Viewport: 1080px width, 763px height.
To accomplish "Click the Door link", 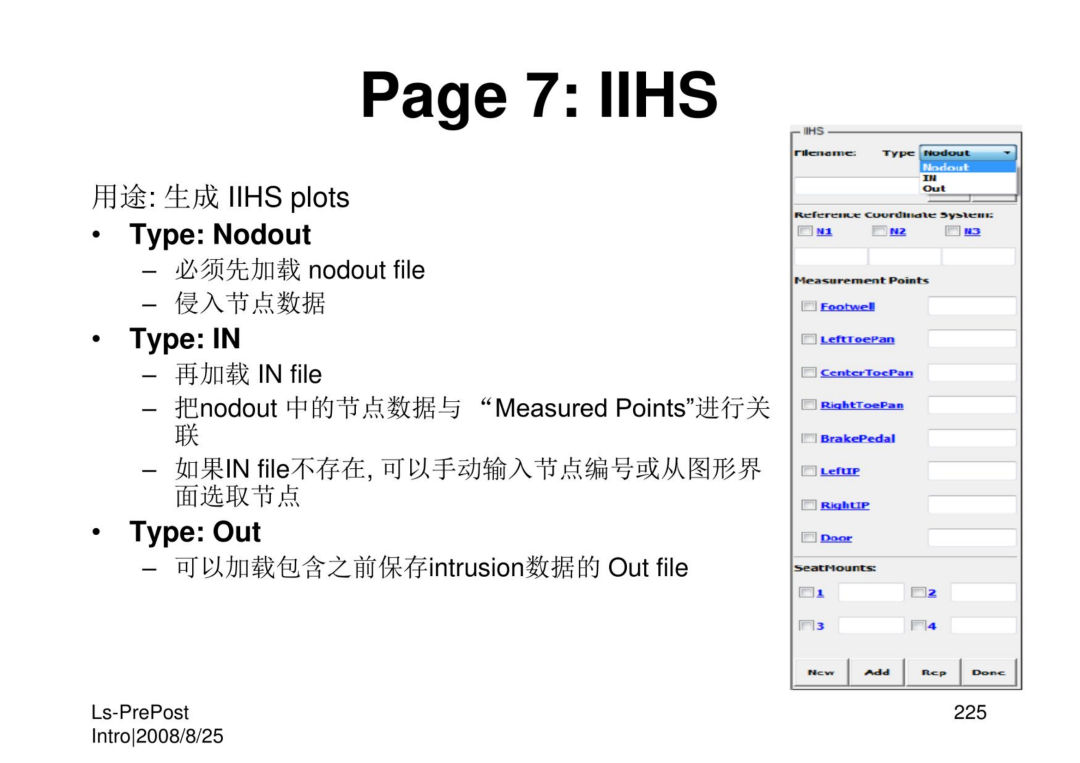I will point(836,538).
